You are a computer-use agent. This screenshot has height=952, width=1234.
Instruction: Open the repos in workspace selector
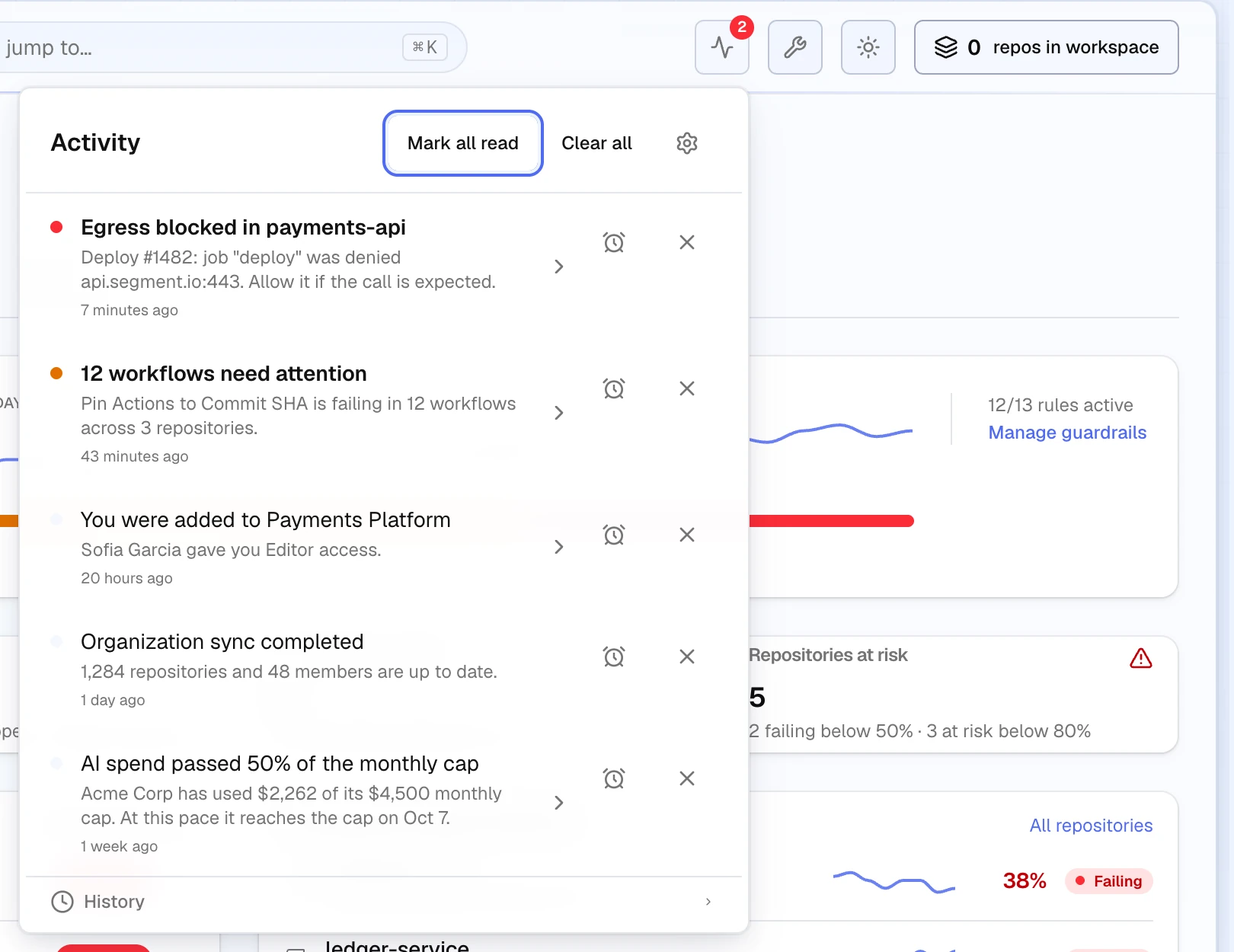(x=1047, y=47)
